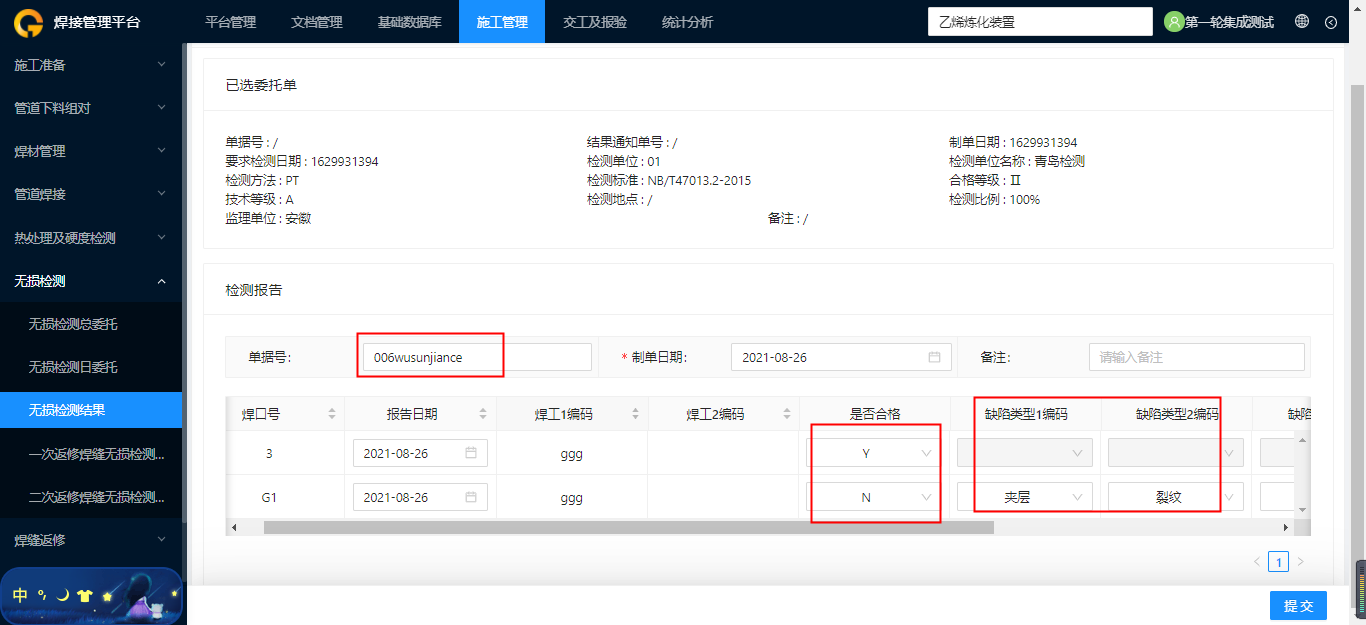Click the moon icon in IME bar
1366x625 pixels.
(x=63, y=595)
